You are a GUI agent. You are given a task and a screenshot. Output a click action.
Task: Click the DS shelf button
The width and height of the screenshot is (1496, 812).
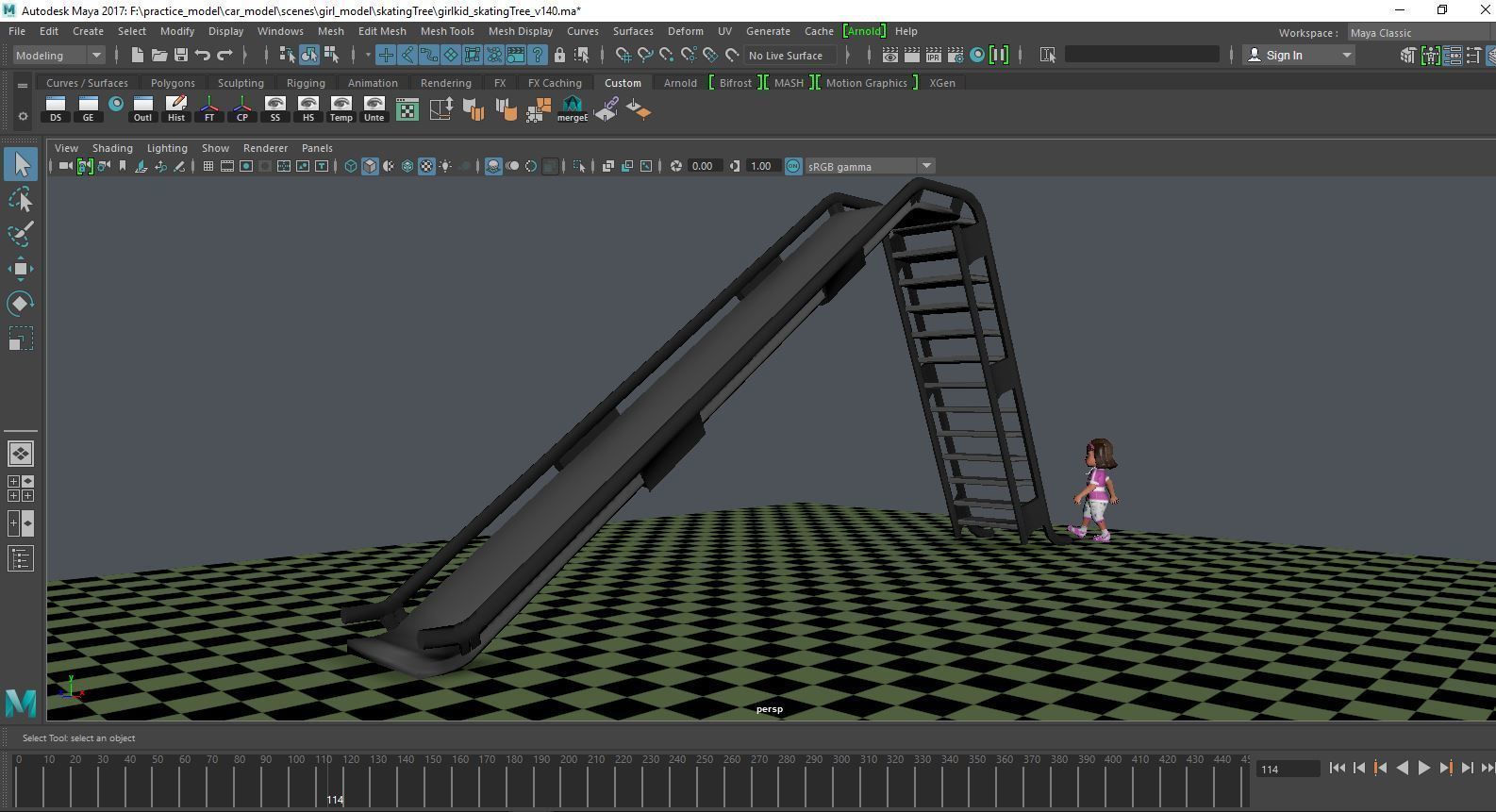coord(56,109)
